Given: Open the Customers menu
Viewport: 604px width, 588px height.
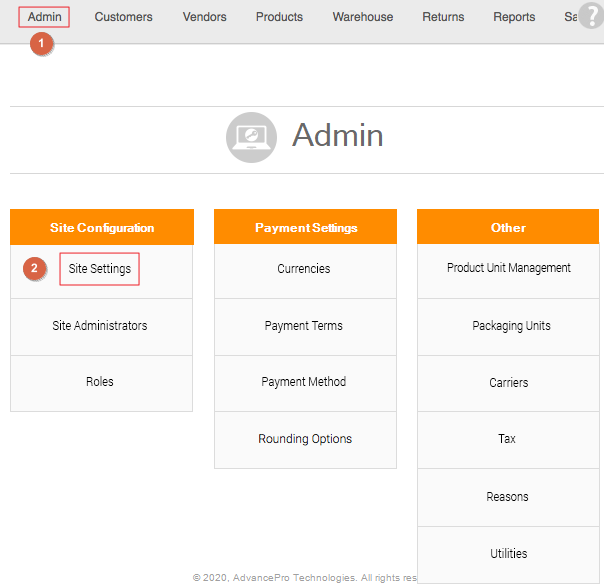Looking at the screenshot, I should [124, 17].
